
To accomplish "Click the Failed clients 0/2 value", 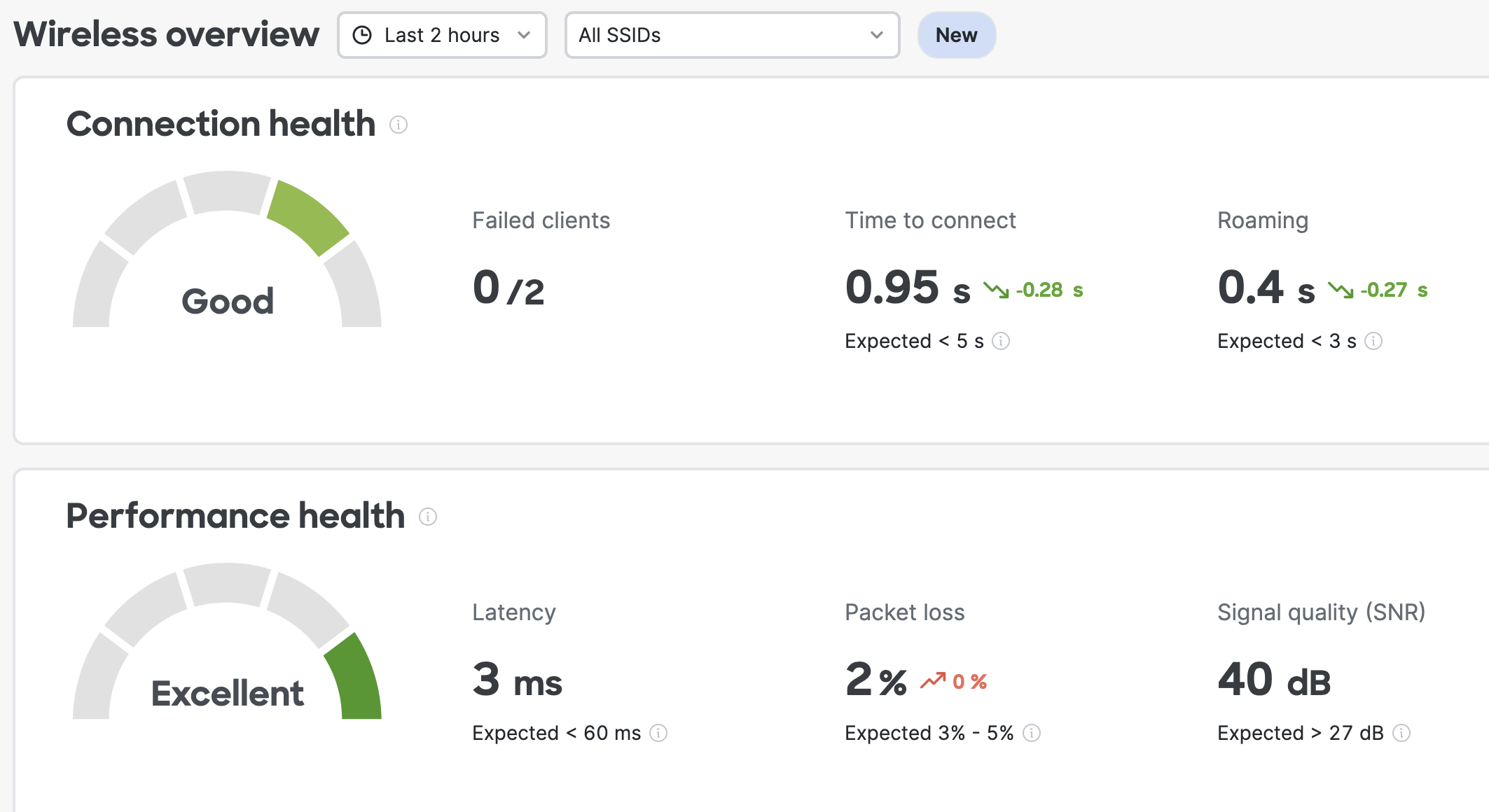I will point(508,288).
